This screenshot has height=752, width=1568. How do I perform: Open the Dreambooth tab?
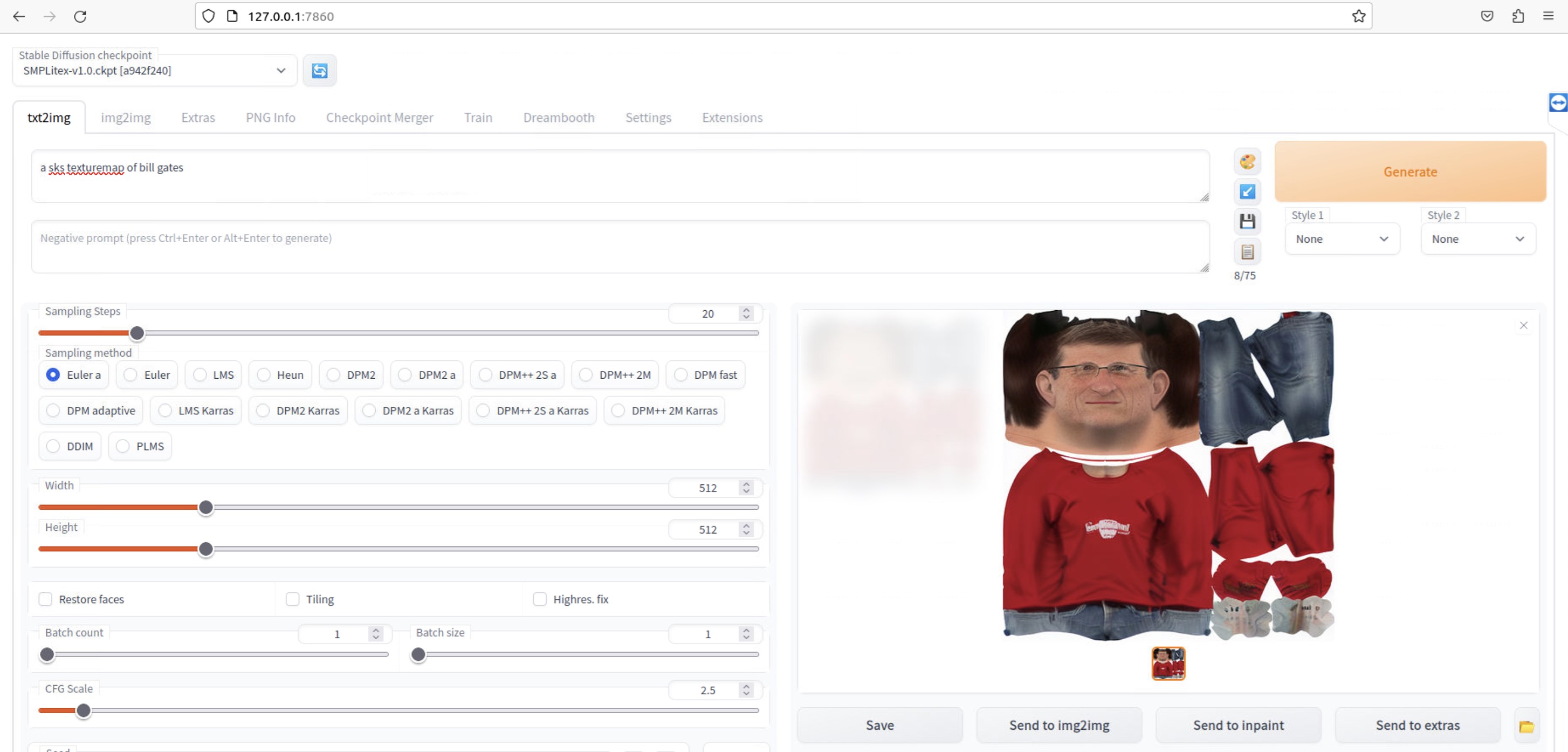pos(558,118)
